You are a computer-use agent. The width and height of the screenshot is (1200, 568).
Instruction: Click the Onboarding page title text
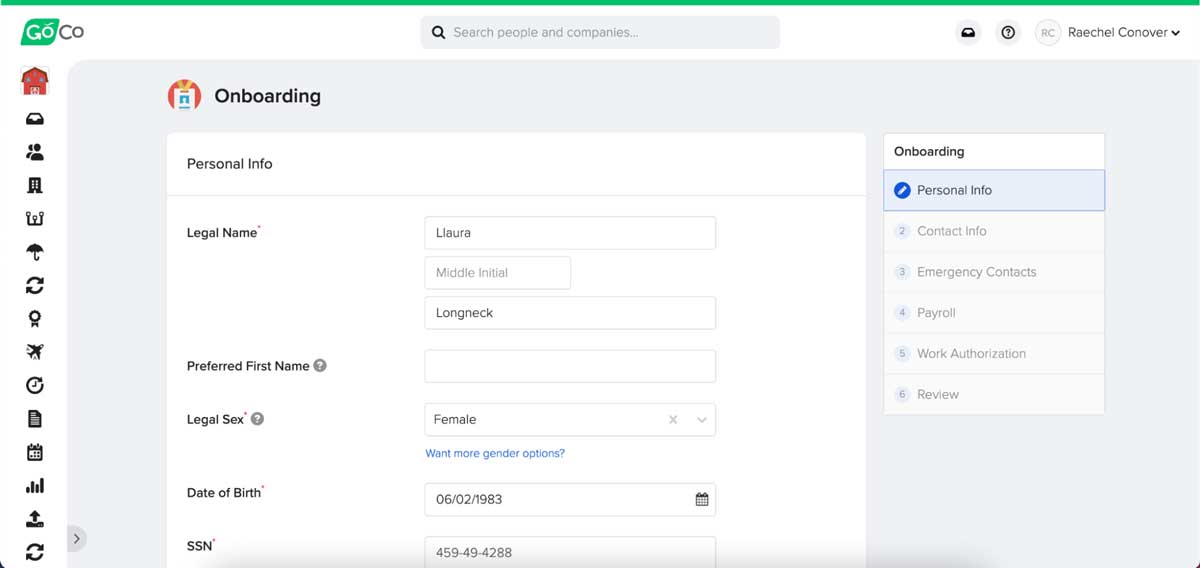268,96
